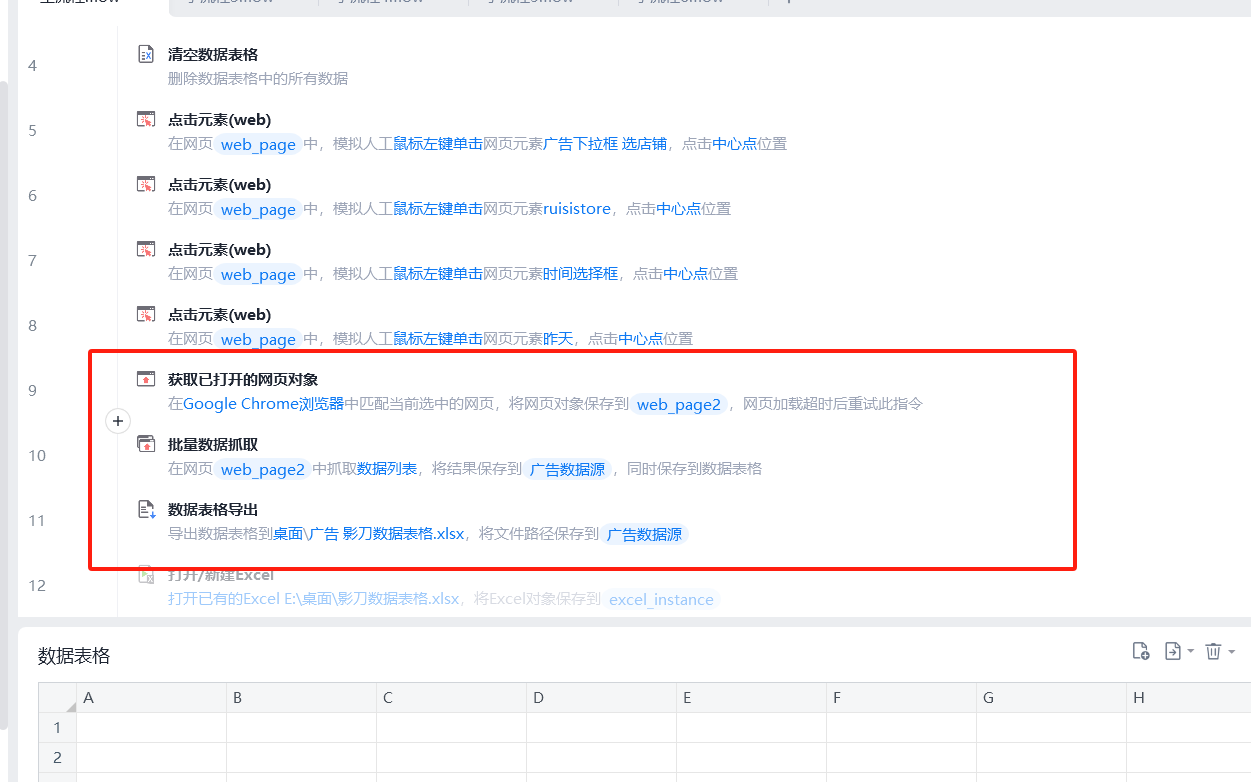
Task: Click the plus button to insert instruction
Action: point(118,421)
